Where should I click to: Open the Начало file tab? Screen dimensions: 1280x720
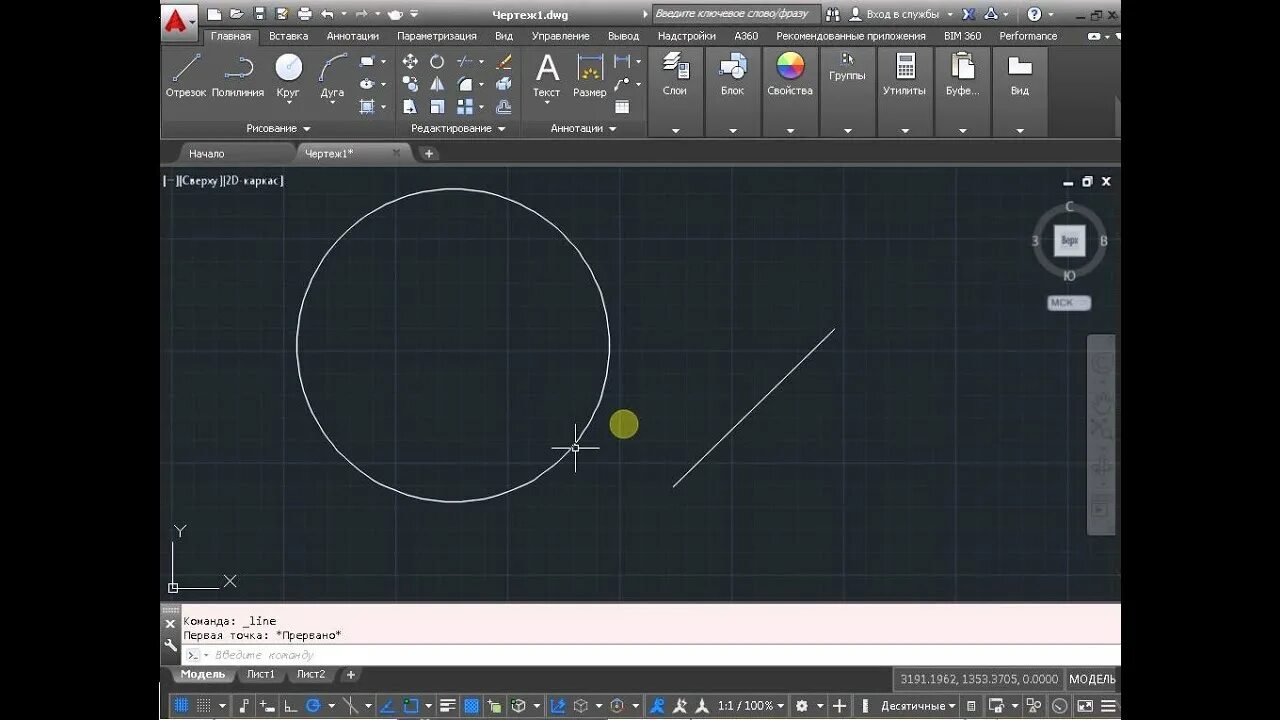207,154
